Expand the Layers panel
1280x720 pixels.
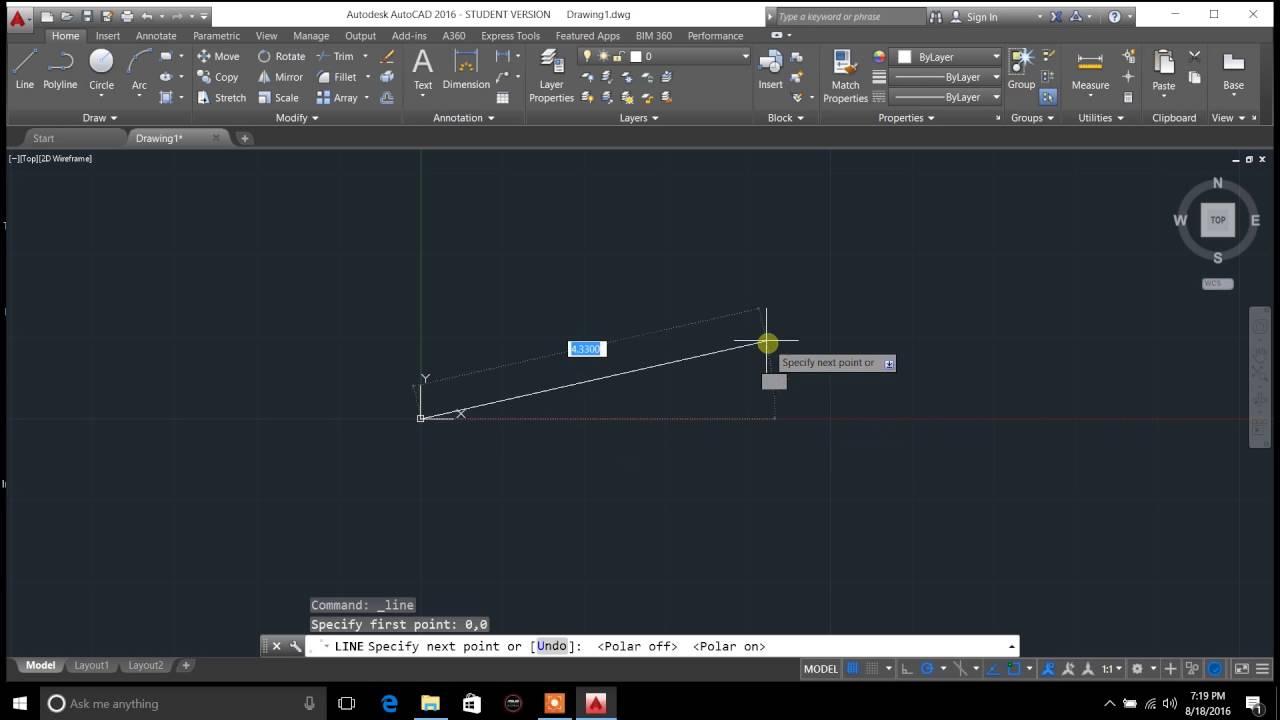point(639,118)
